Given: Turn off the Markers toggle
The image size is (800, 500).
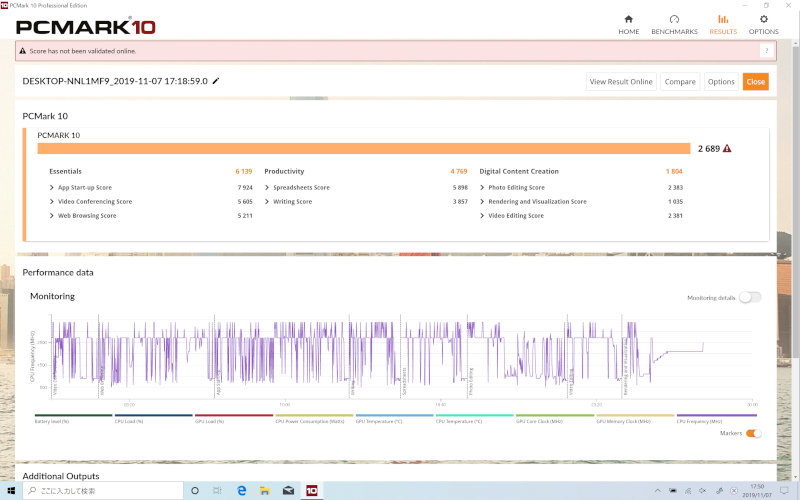Looking at the screenshot, I should (754, 433).
